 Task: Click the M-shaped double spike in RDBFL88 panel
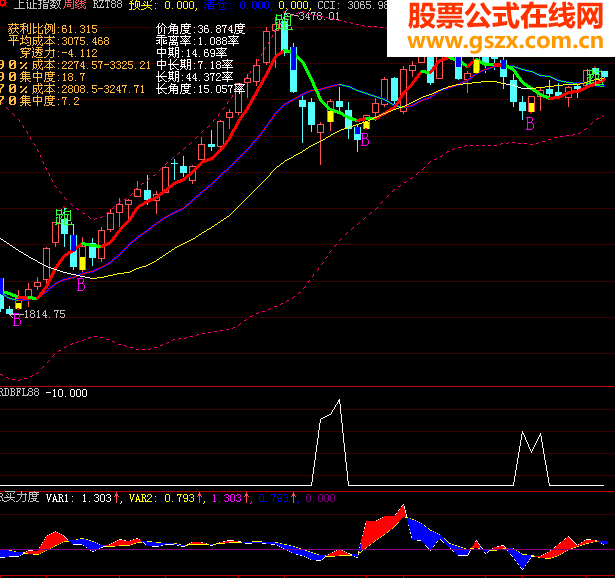click(531, 458)
